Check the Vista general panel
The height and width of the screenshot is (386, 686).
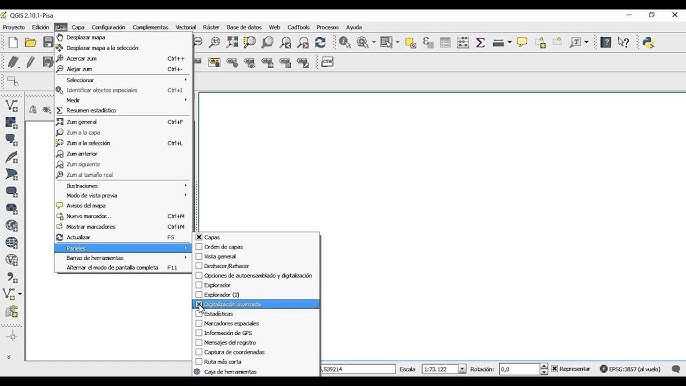click(199, 256)
